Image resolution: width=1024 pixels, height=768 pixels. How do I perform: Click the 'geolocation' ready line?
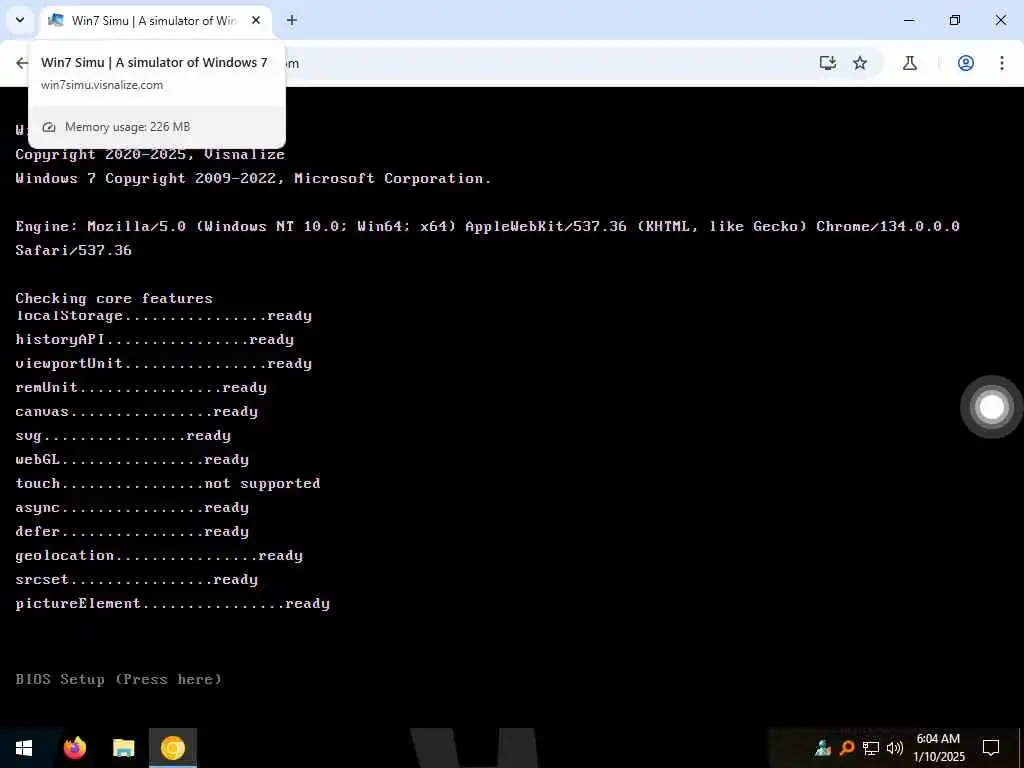coord(159,556)
